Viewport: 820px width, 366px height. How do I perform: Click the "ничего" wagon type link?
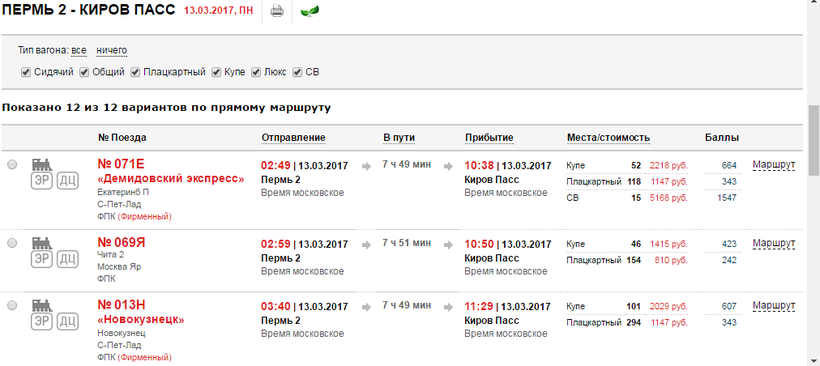pyautogui.click(x=112, y=51)
